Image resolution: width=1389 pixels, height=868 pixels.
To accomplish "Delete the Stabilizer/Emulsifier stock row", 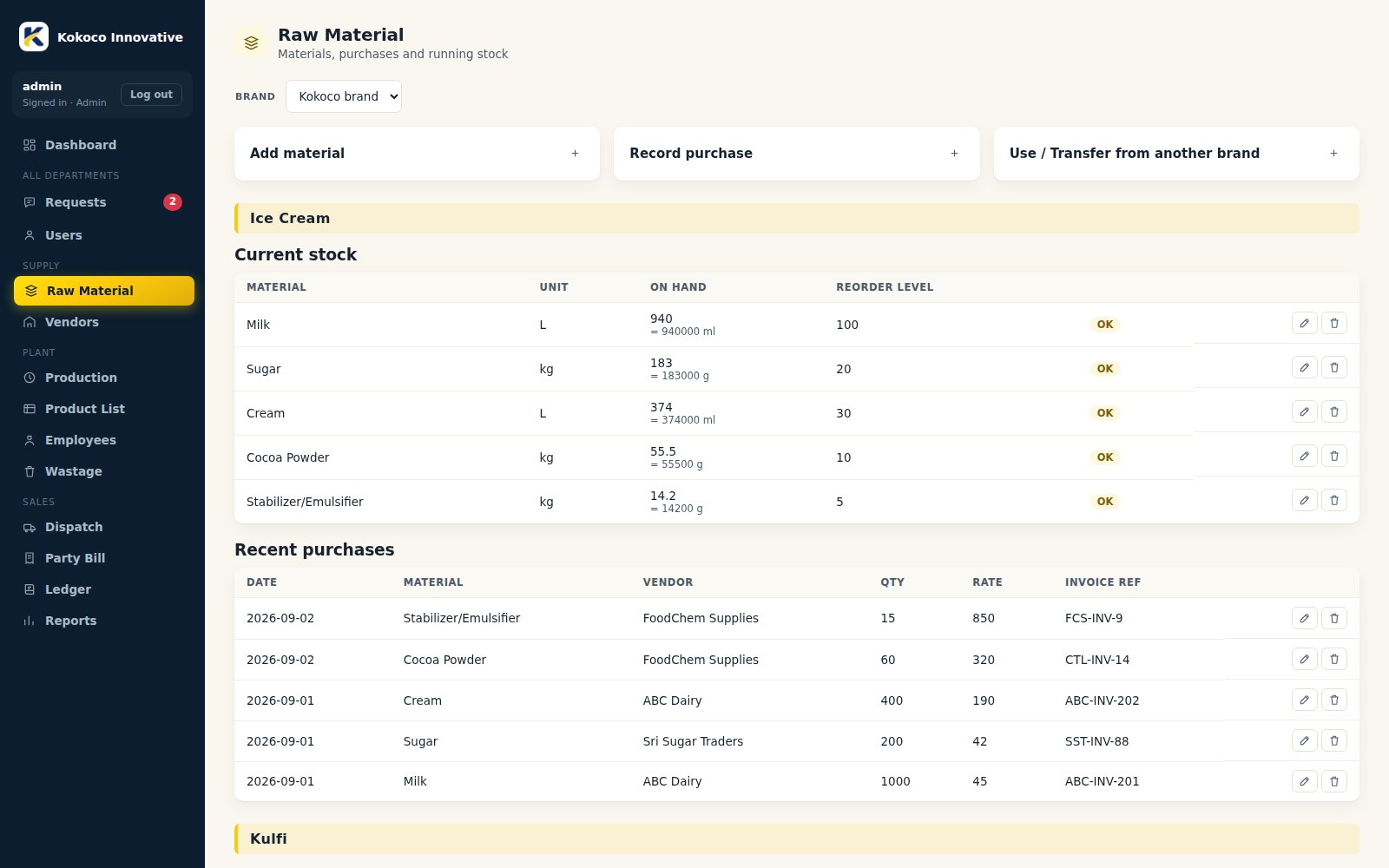I will click(x=1334, y=501).
